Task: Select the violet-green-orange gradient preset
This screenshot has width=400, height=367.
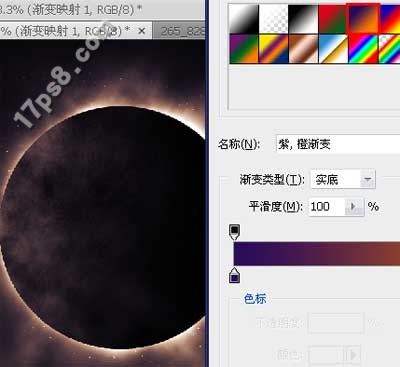Action: (244, 49)
